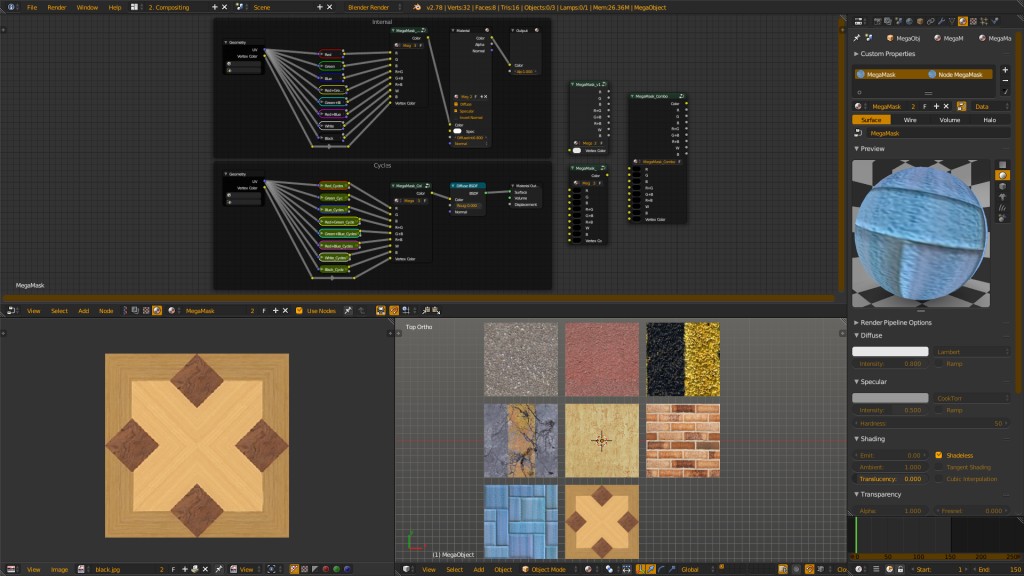Open the Render properties camera icon
The width and height of the screenshot is (1024, 576).
tap(877, 18)
